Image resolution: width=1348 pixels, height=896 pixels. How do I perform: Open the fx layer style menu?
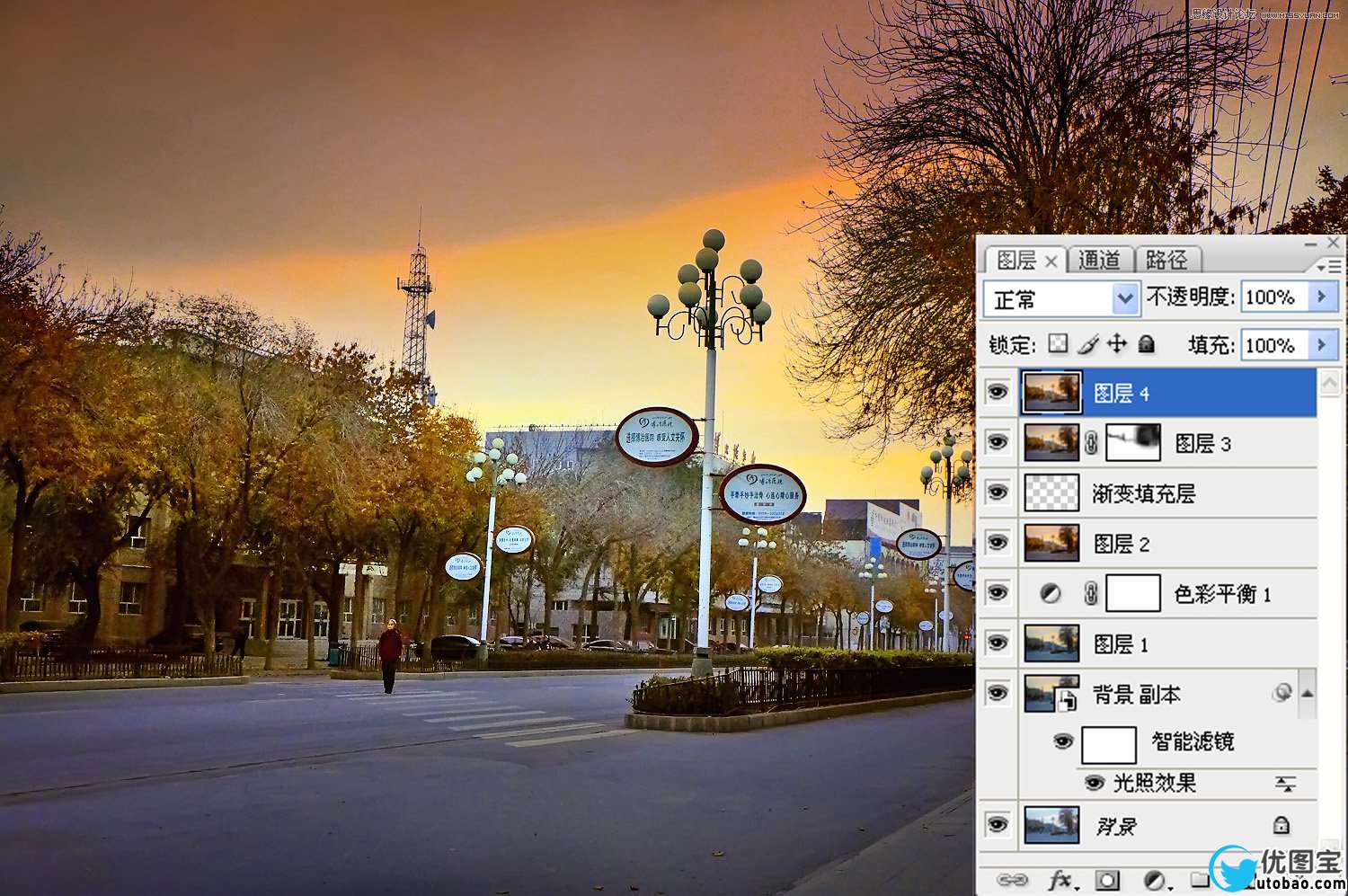tap(1062, 880)
